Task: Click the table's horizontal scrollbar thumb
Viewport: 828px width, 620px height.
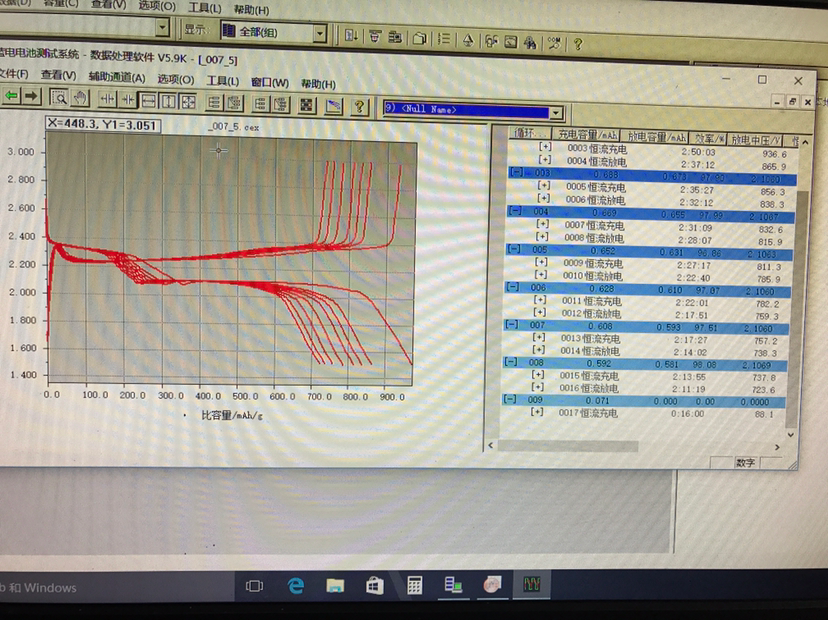Action: coord(568,446)
